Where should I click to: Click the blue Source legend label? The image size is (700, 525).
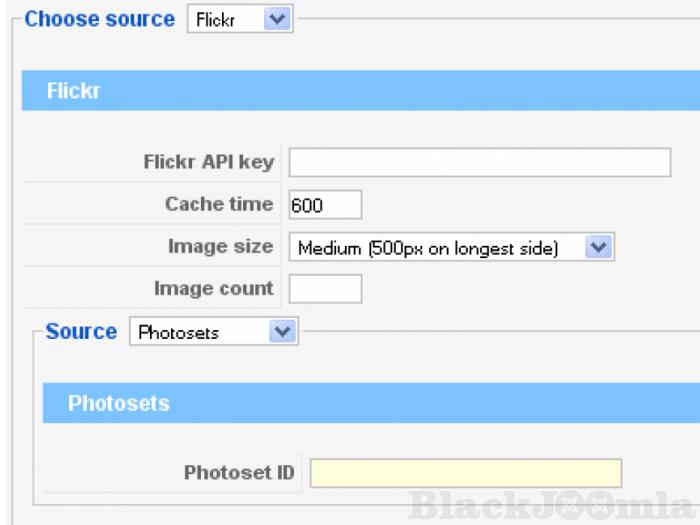click(81, 332)
